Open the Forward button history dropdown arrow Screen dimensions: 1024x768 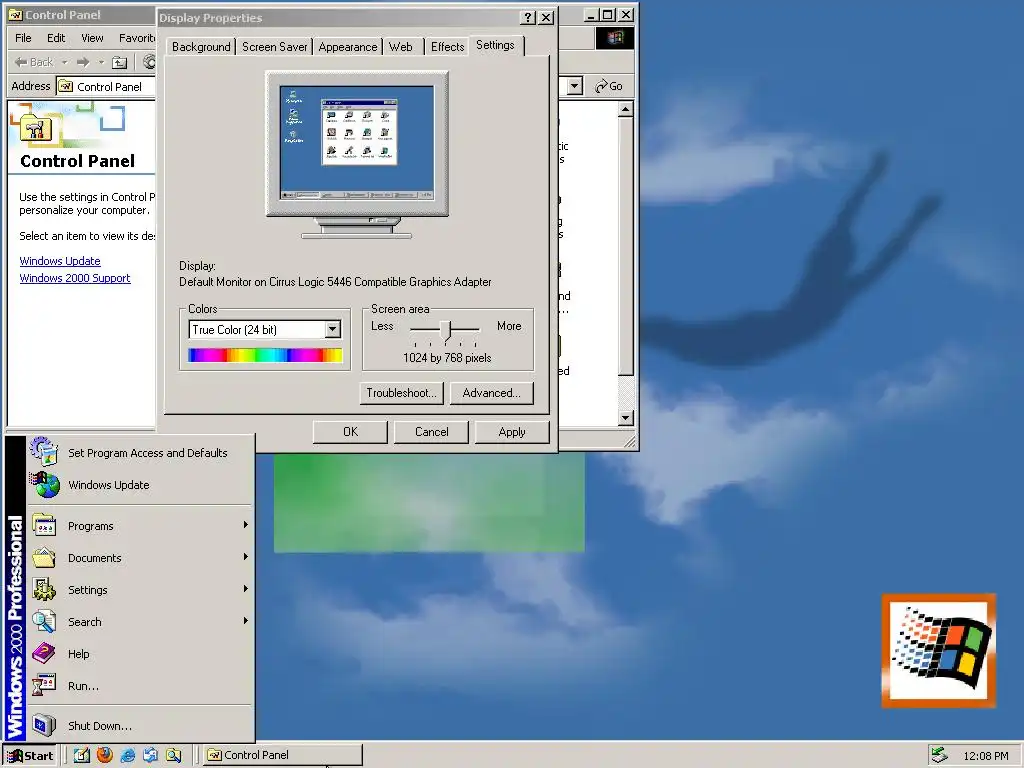101,63
